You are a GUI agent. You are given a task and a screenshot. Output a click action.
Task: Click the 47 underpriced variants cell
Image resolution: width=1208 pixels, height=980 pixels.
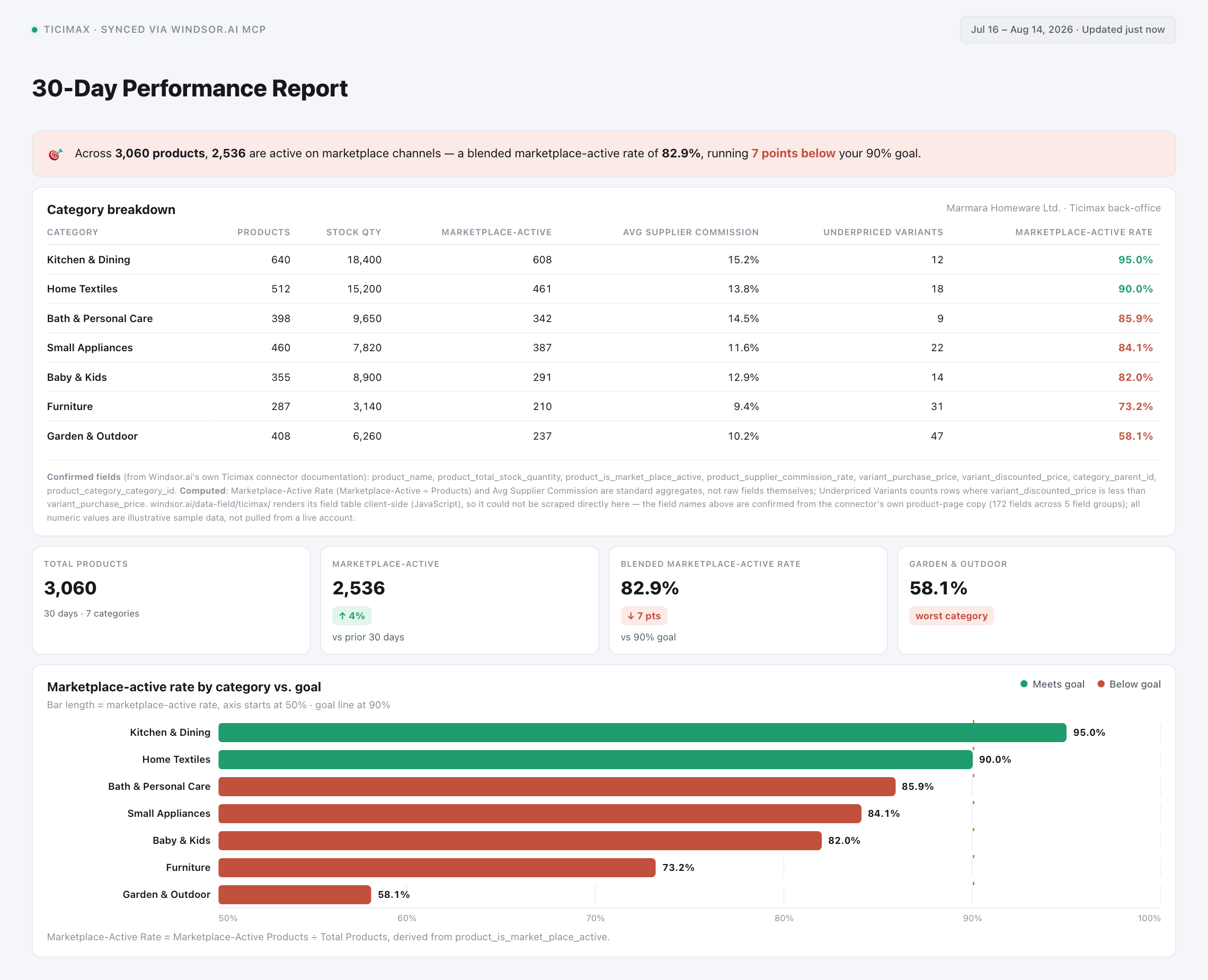coord(937,436)
